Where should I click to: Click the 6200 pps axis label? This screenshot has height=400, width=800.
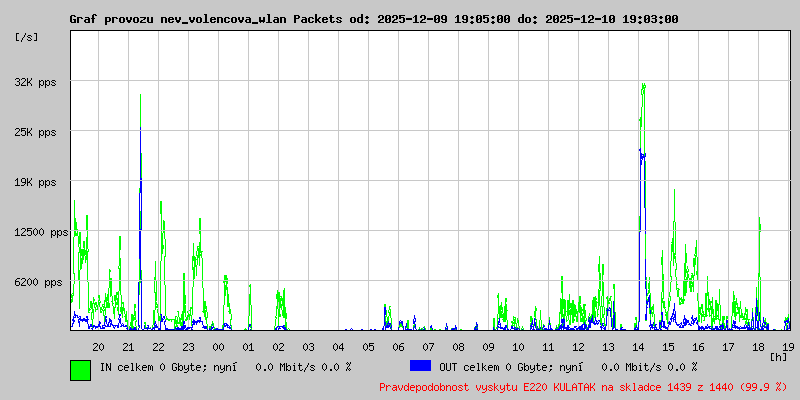38,282
